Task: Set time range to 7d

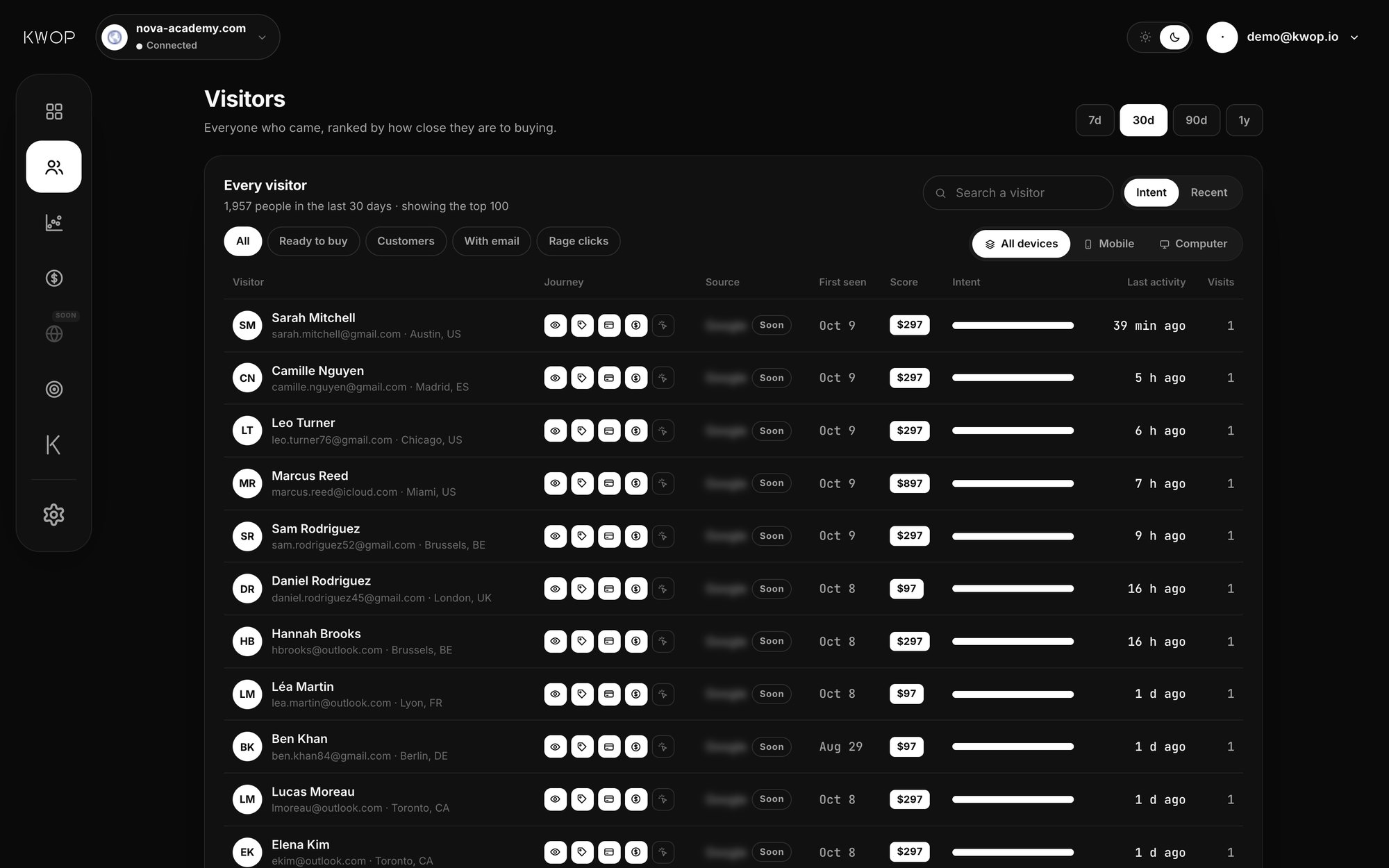Action: pyautogui.click(x=1095, y=120)
